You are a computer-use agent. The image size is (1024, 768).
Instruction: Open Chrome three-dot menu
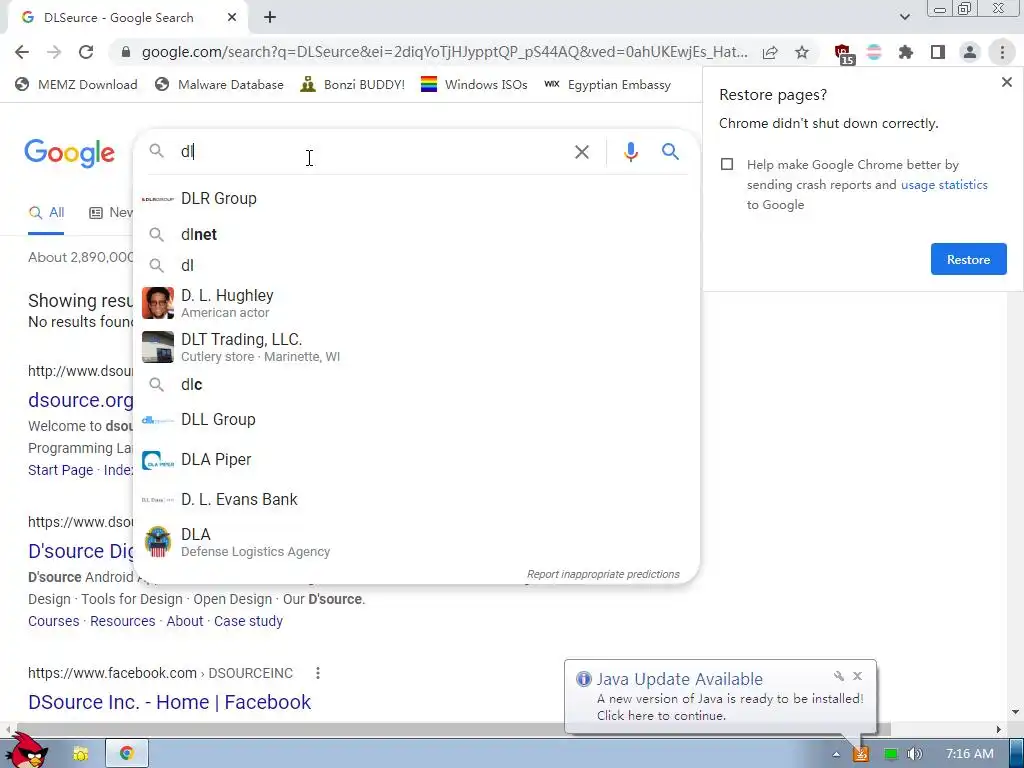click(1002, 52)
